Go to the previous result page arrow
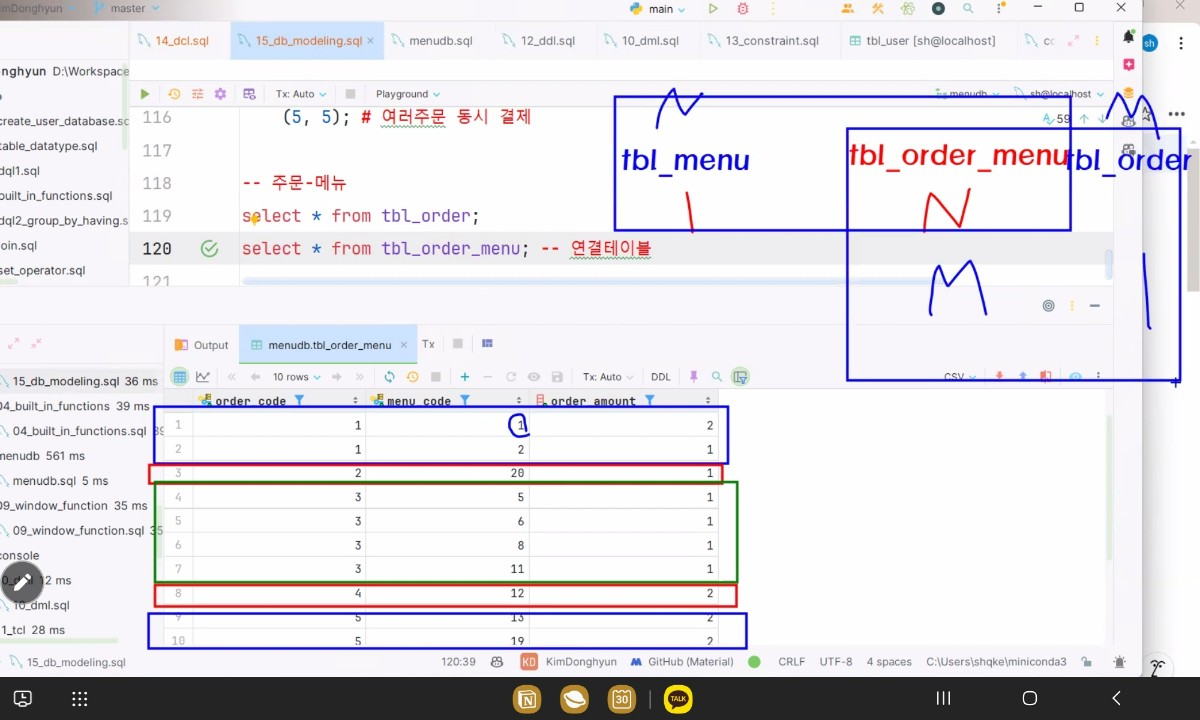This screenshot has height=720, width=1200. tap(254, 377)
